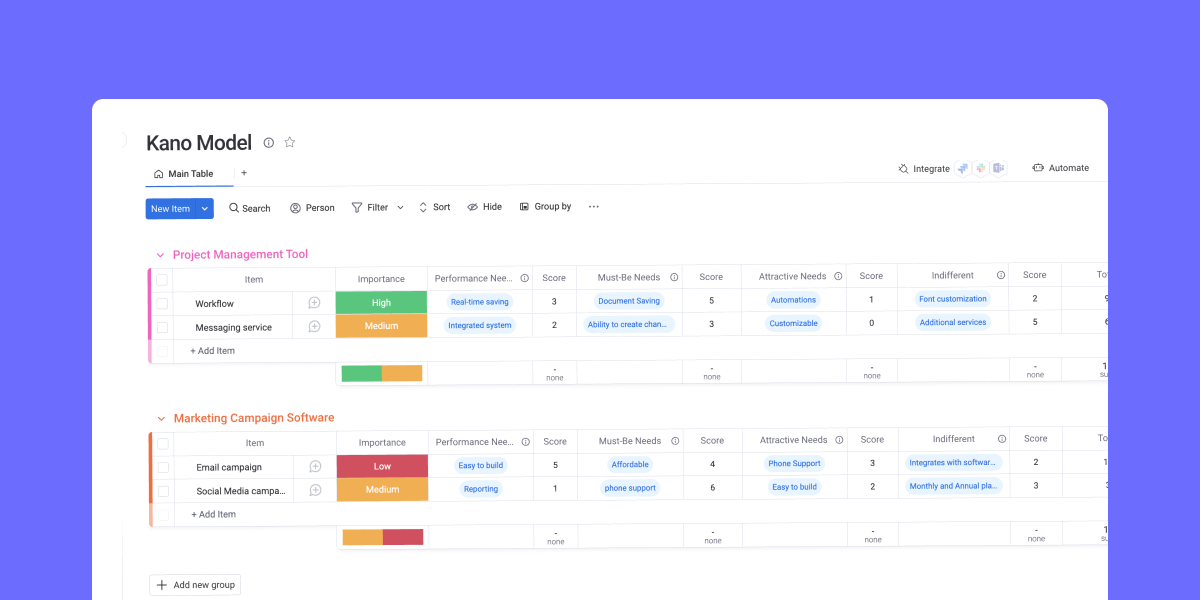This screenshot has width=1200, height=600.
Task: Select the Jira integration icon
Action: tap(962, 167)
